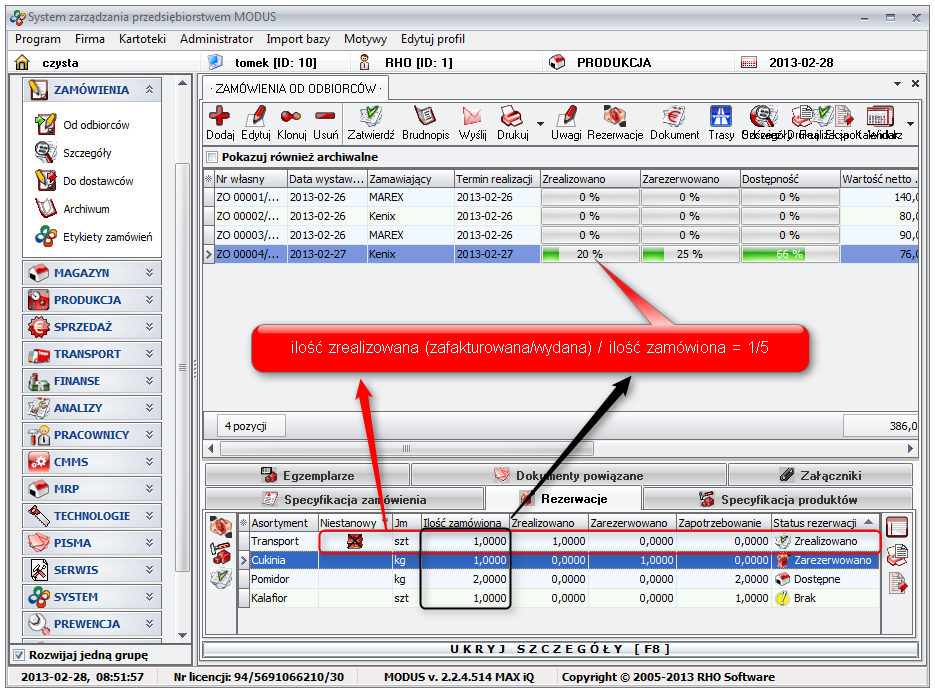Click the Klonuj toolbar icon
The width and height of the screenshot is (935, 693).
(292, 118)
